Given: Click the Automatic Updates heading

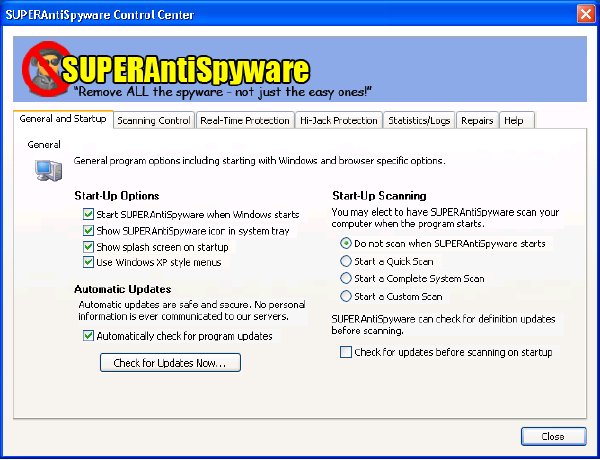Looking at the screenshot, I should (122, 289).
